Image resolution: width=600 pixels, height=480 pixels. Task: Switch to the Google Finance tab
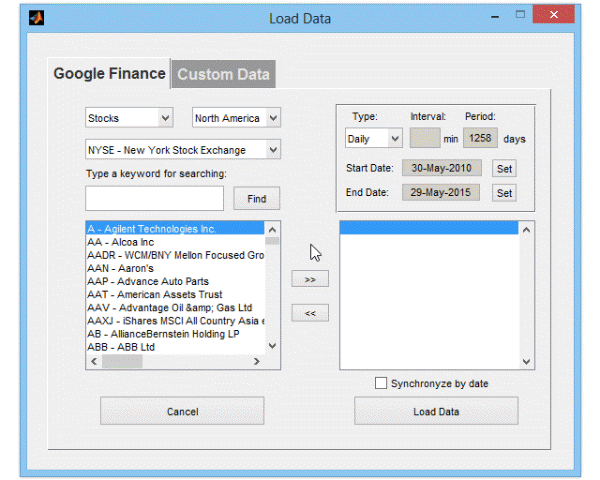(x=109, y=73)
